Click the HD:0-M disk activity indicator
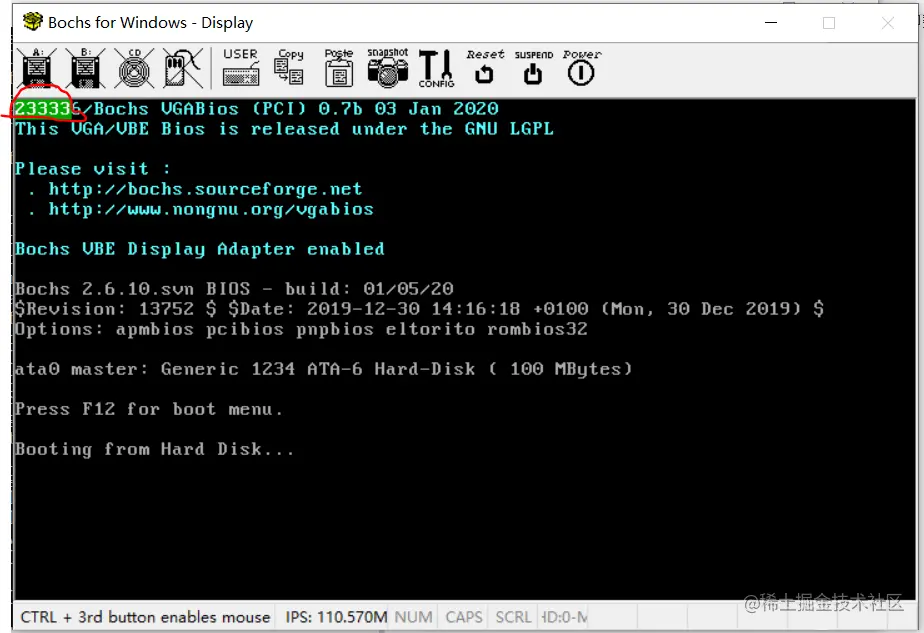Viewport: 924px width, 633px height. [564, 616]
